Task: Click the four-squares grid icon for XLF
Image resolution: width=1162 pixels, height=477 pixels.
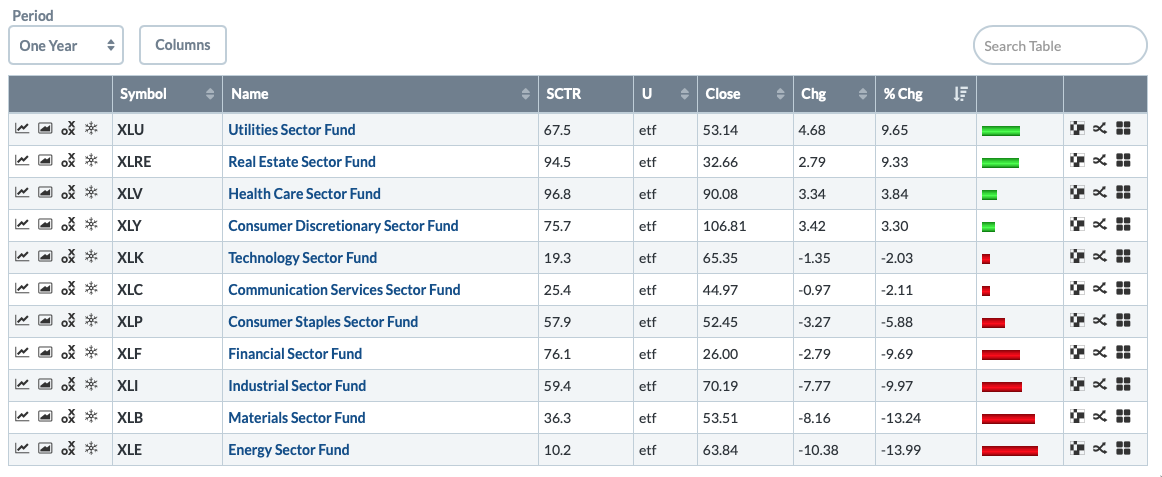Action: [x=1122, y=353]
